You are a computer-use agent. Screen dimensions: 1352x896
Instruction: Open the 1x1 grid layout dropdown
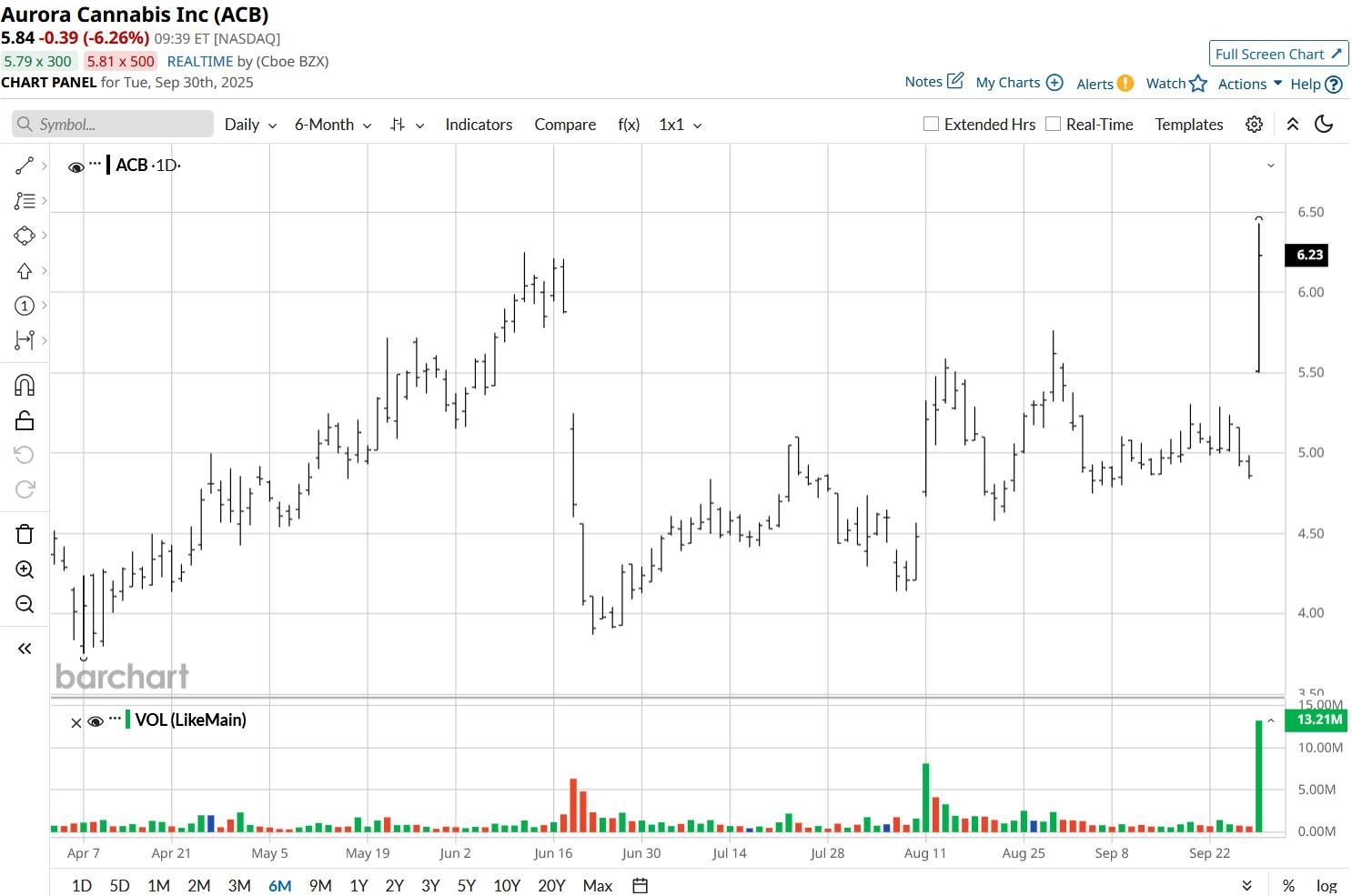[680, 125]
